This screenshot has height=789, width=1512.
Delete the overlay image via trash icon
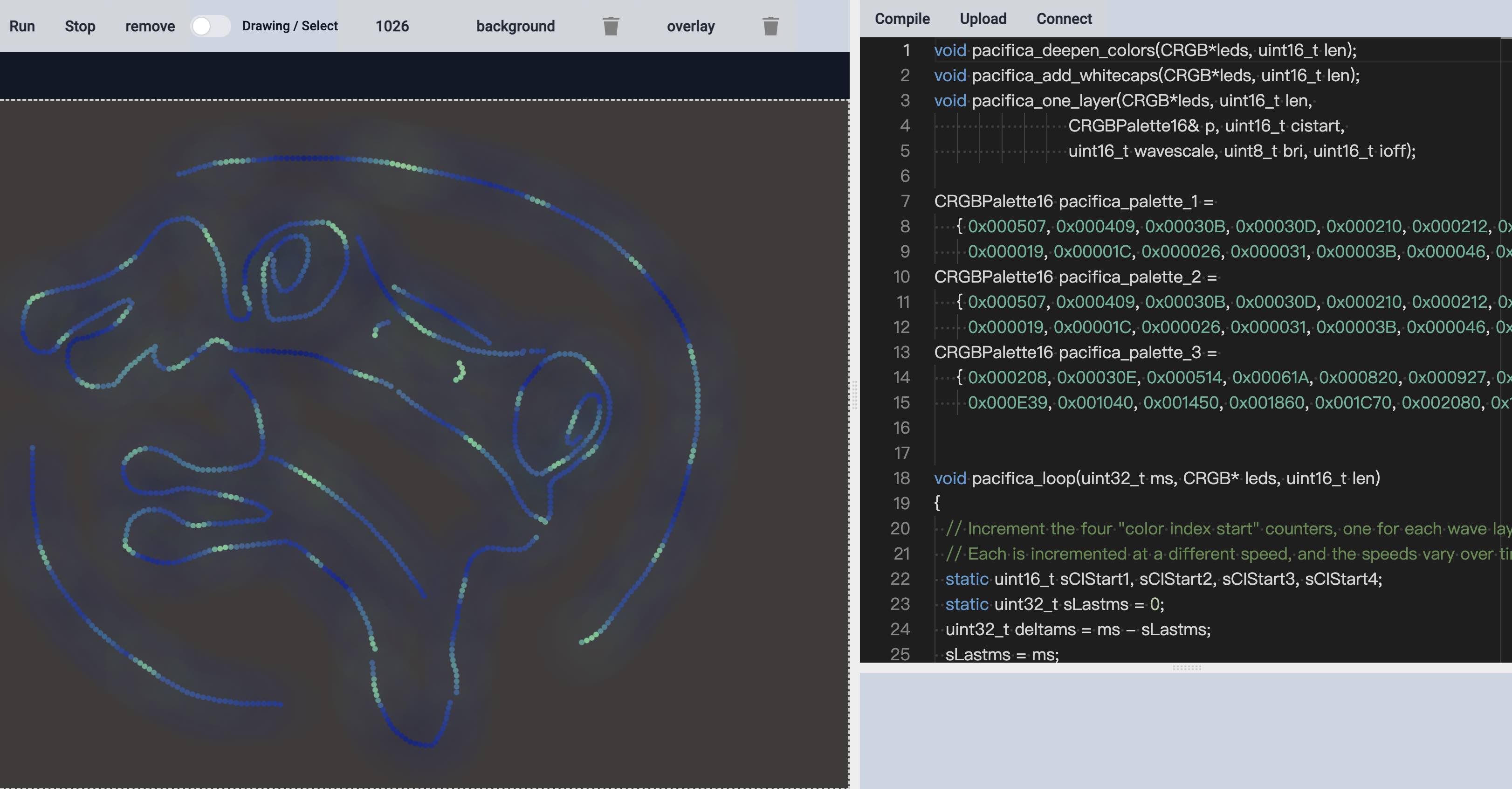click(x=770, y=27)
